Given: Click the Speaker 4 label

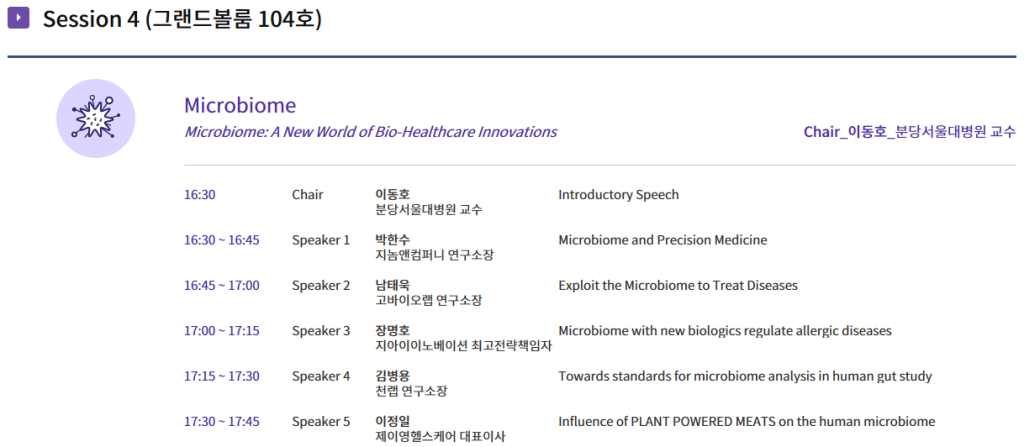Looking at the screenshot, I should [x=321, y=376].
